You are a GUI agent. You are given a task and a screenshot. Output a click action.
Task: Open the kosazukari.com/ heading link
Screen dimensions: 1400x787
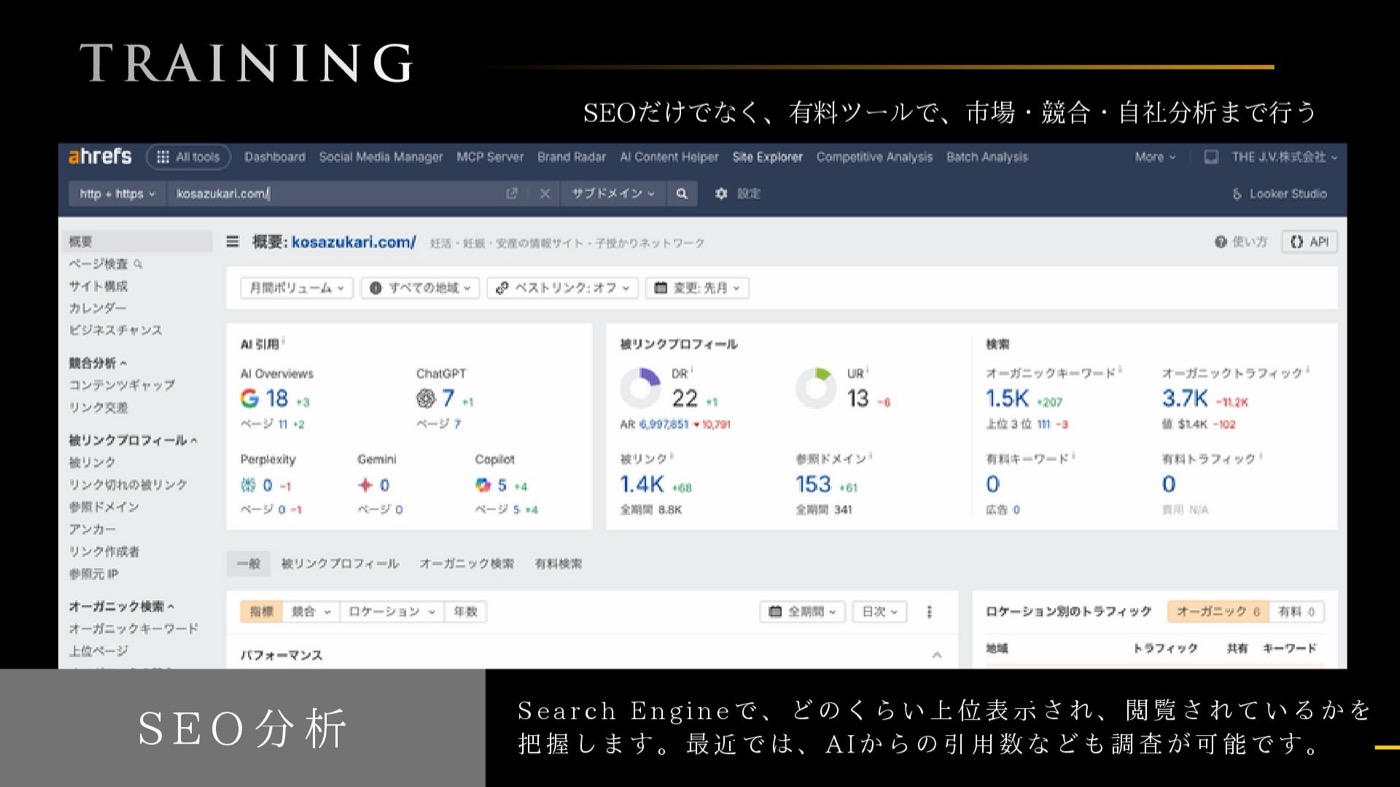[x=354, y=242]
